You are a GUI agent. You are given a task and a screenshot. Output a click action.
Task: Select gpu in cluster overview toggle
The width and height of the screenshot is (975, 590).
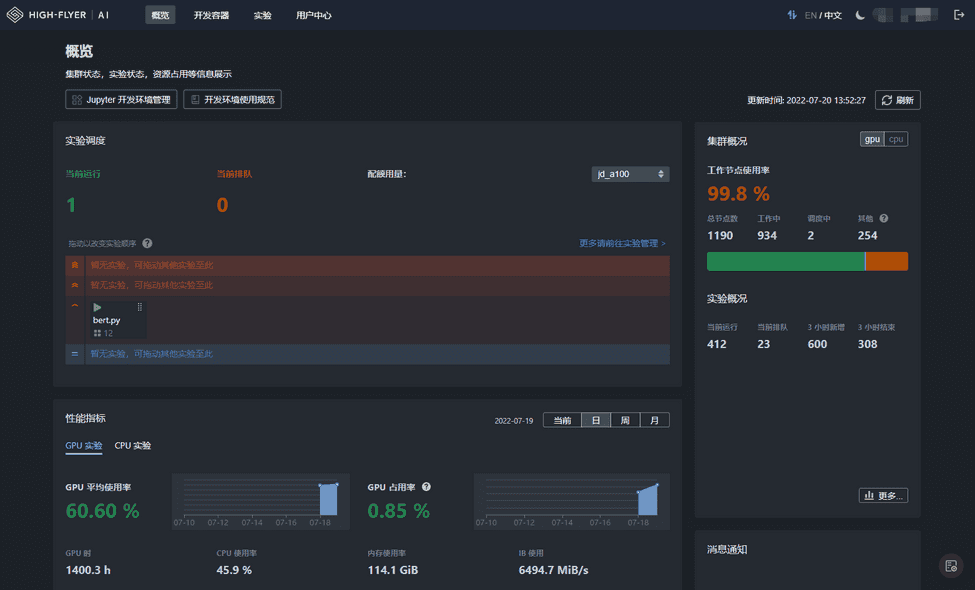[872, 140]
